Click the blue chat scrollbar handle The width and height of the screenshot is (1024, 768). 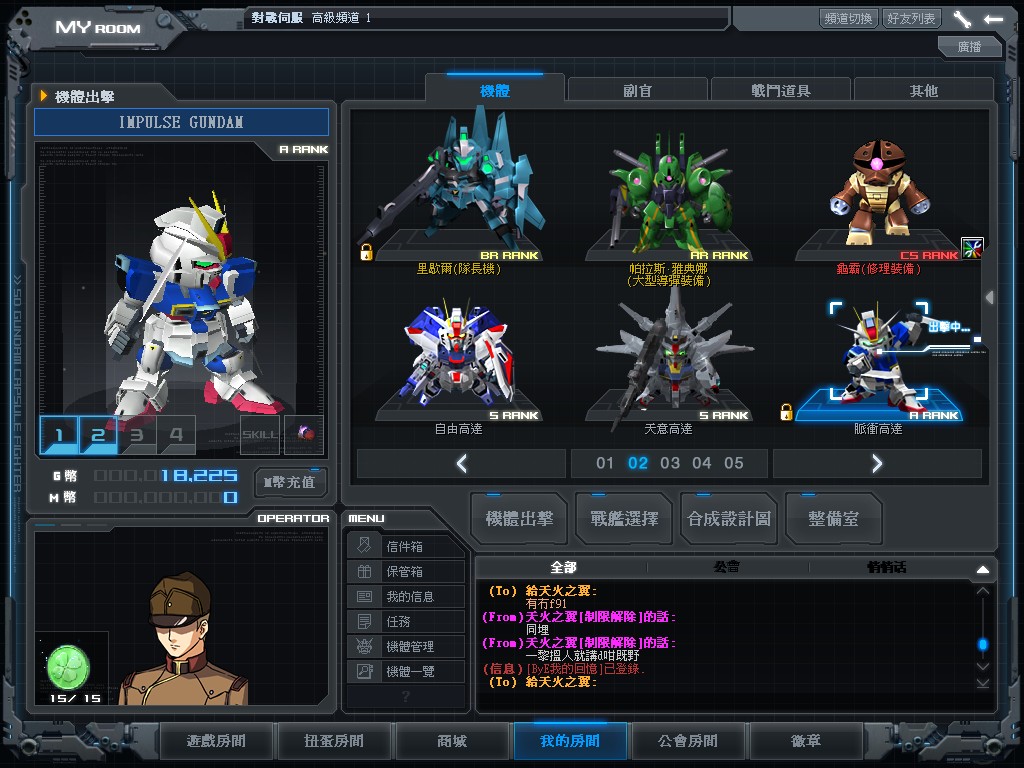pyautogui.click(x=982, y=645)
